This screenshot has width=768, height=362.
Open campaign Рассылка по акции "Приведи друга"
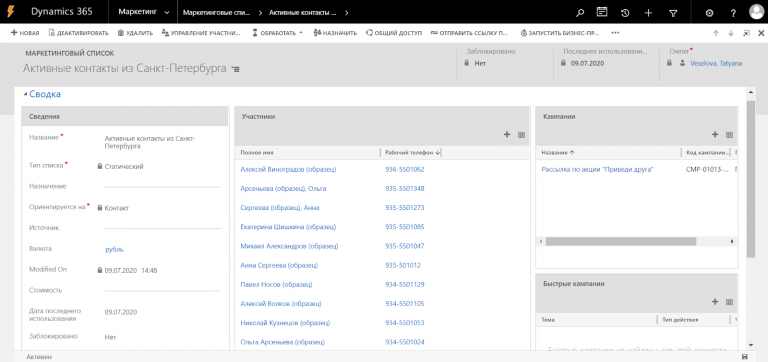598,169
